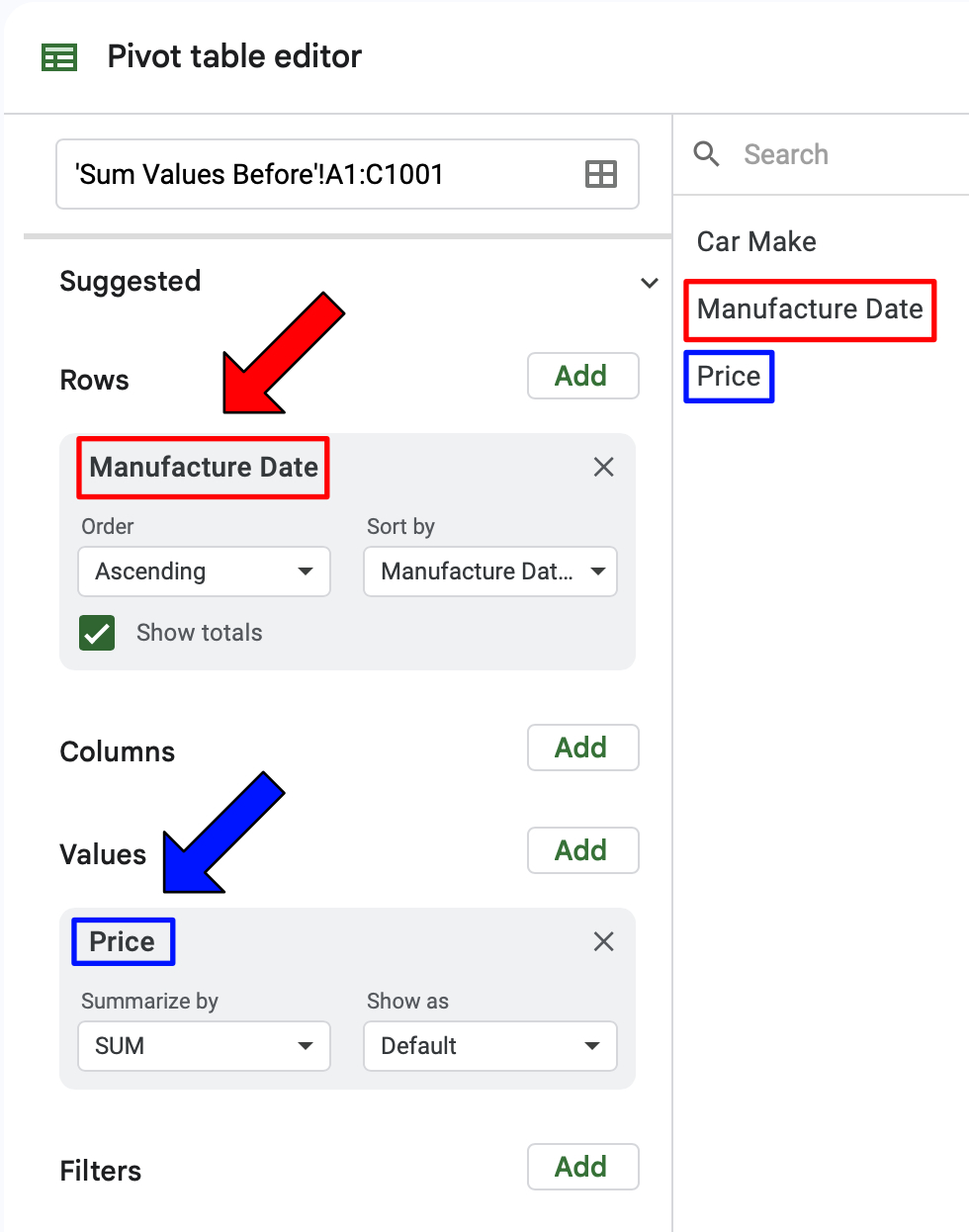This screenshot has width=969, height=1232.
Task: Click the green spreadsheet icon beside Pivot table editor
Action: 58,56
